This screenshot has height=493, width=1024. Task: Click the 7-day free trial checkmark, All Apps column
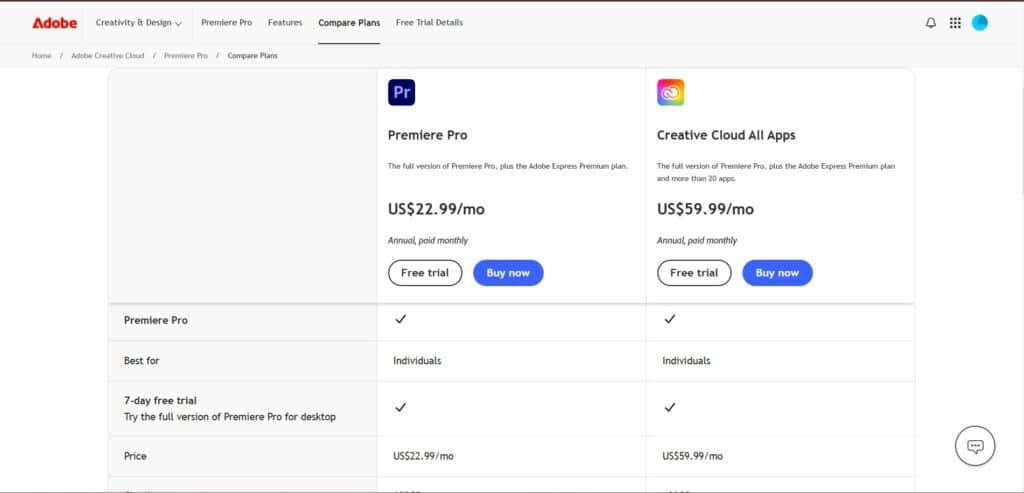[x=669, y=407]
